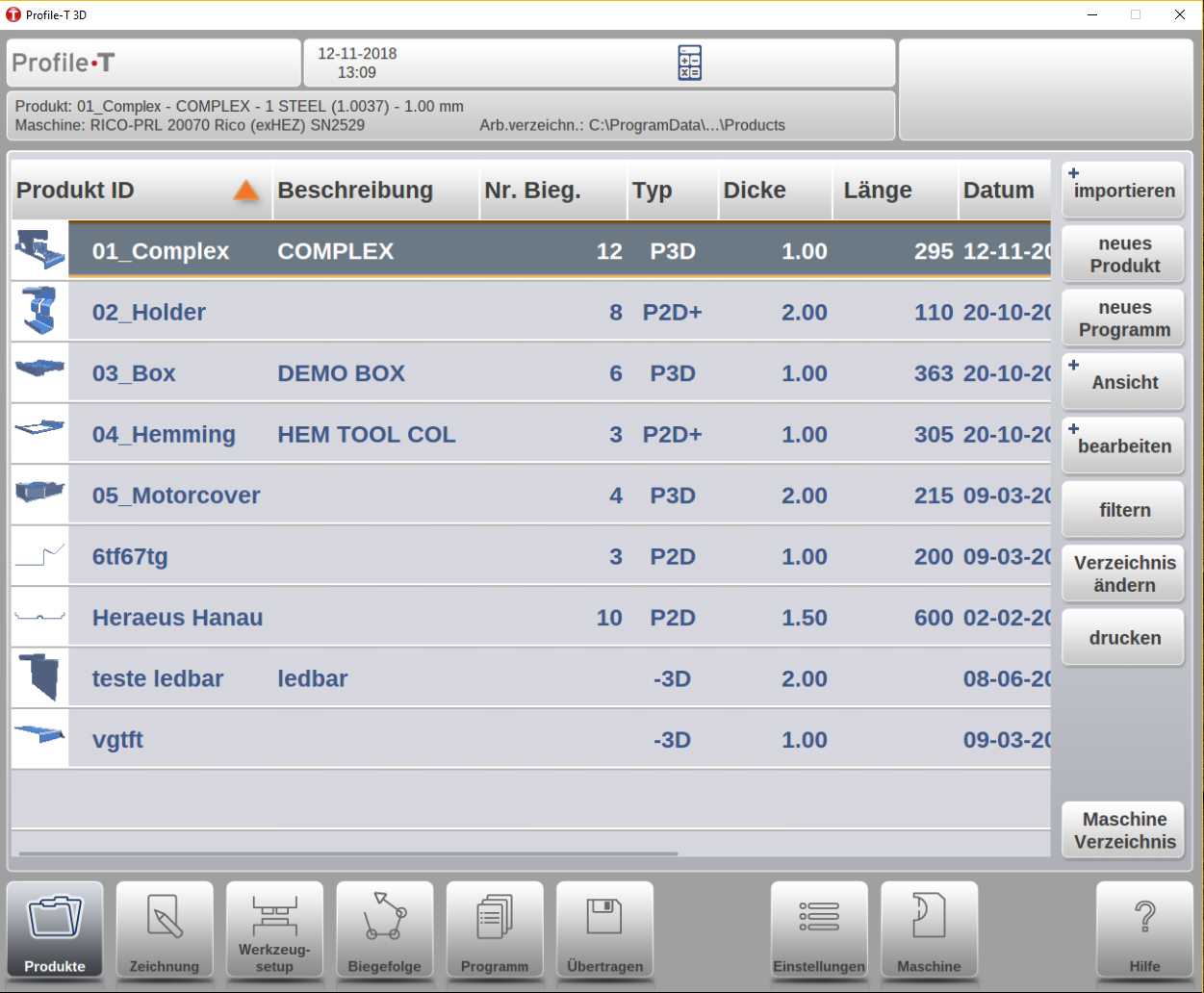Open Werkzeug-setup tool configuration
1204x993 pixels.
(x=274, y=929)
